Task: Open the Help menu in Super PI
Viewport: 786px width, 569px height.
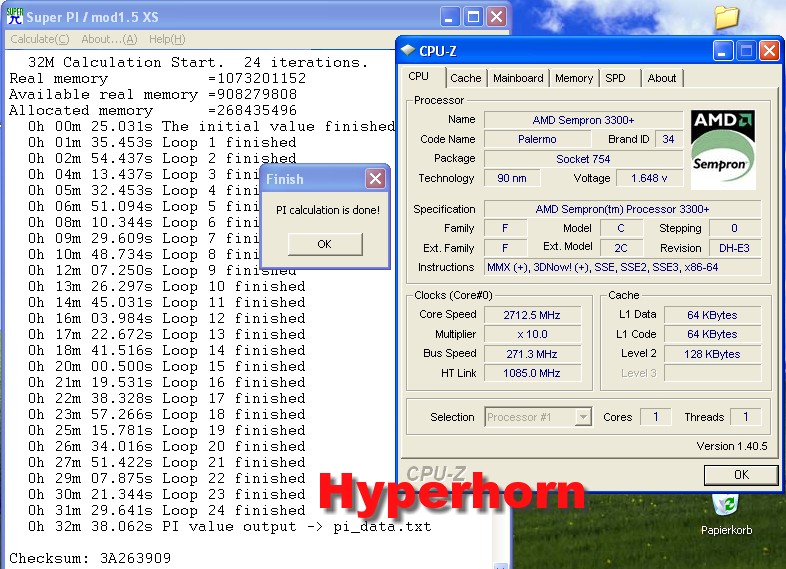Action: [167, 39]
